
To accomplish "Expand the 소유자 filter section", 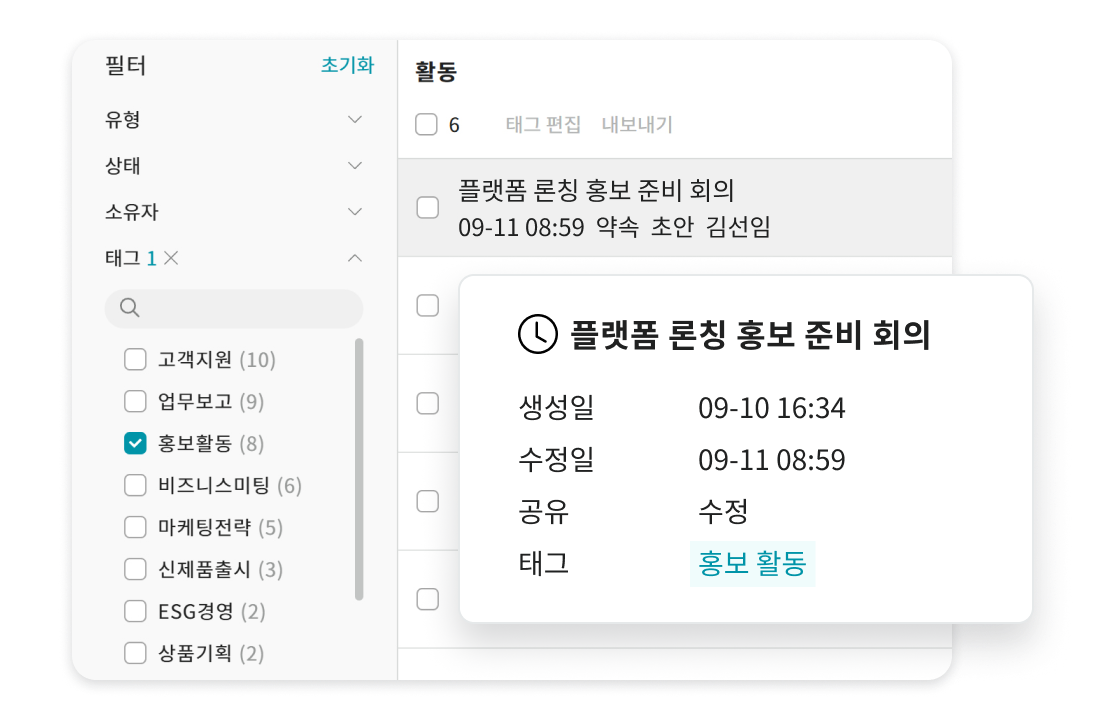I will [354, 211].
